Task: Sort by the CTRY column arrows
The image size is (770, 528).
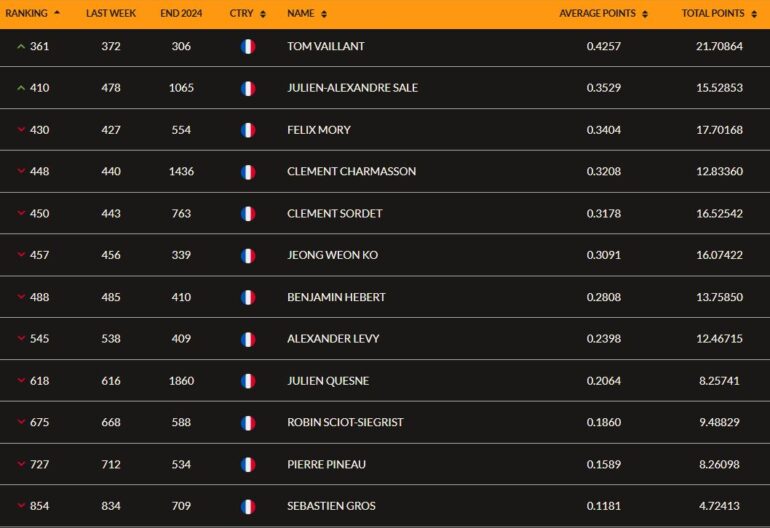Action: (263, 14)
